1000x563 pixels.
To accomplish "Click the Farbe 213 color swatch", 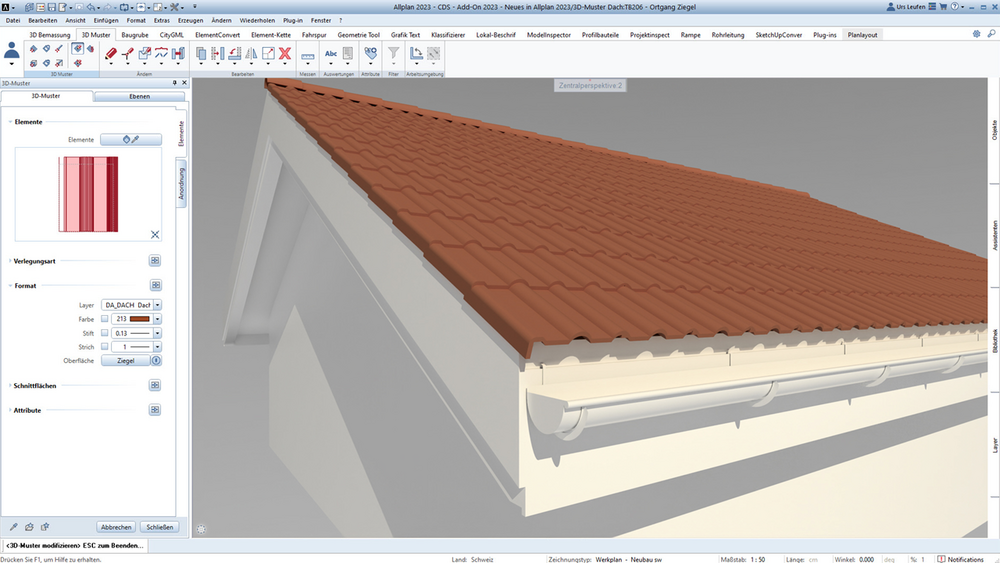I will click(x=140, y=319).
